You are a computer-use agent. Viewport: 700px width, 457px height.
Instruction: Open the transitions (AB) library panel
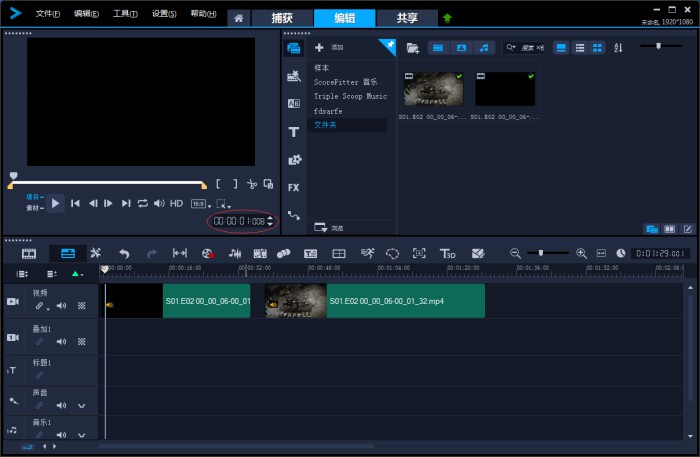(294, 103)
